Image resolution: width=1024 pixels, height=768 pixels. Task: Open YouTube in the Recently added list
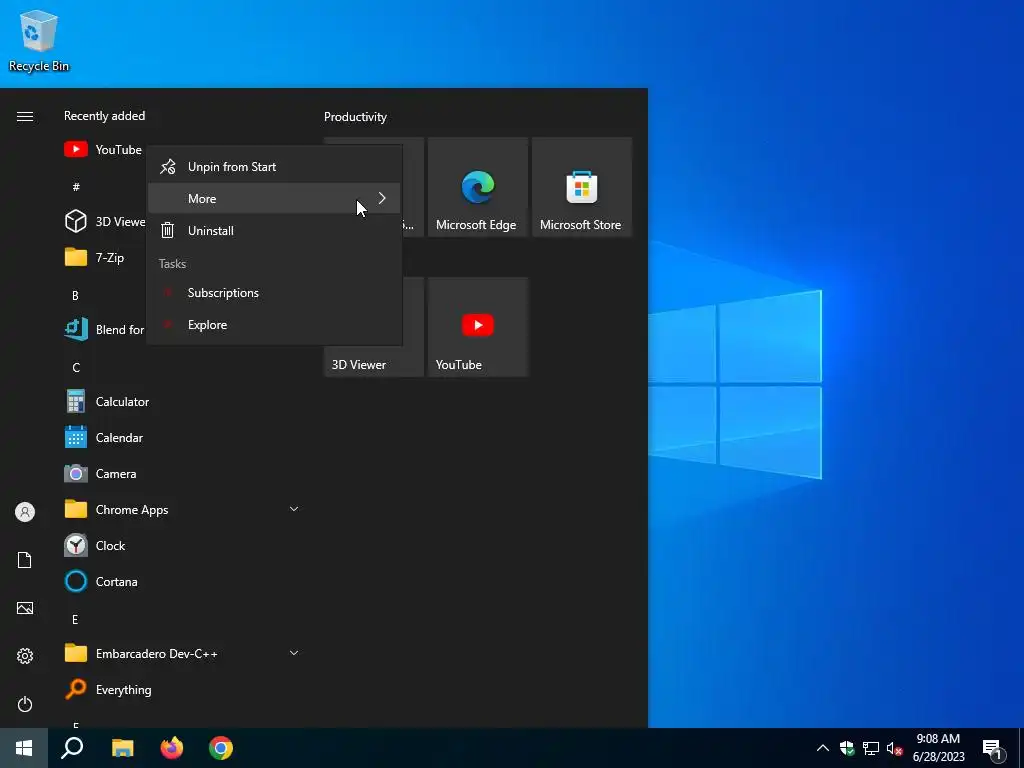tap(103, 150)
